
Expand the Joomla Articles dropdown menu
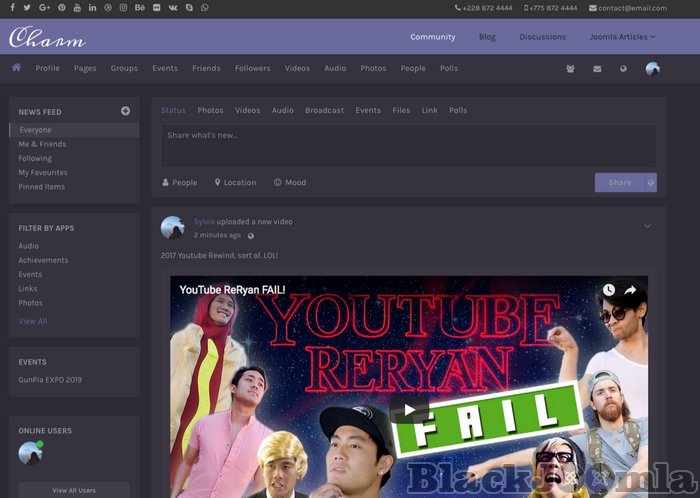622,37
